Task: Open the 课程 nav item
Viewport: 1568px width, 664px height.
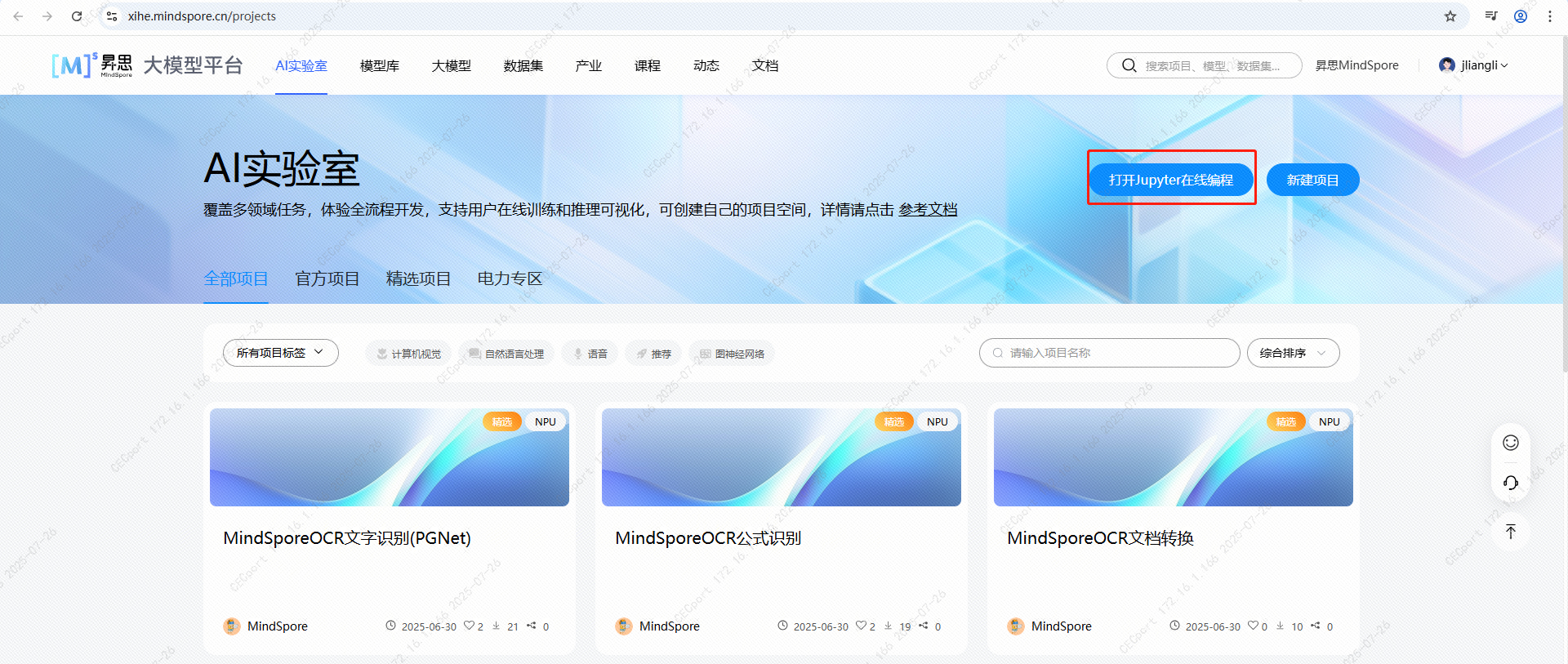Action: click(x=648, y=65)
